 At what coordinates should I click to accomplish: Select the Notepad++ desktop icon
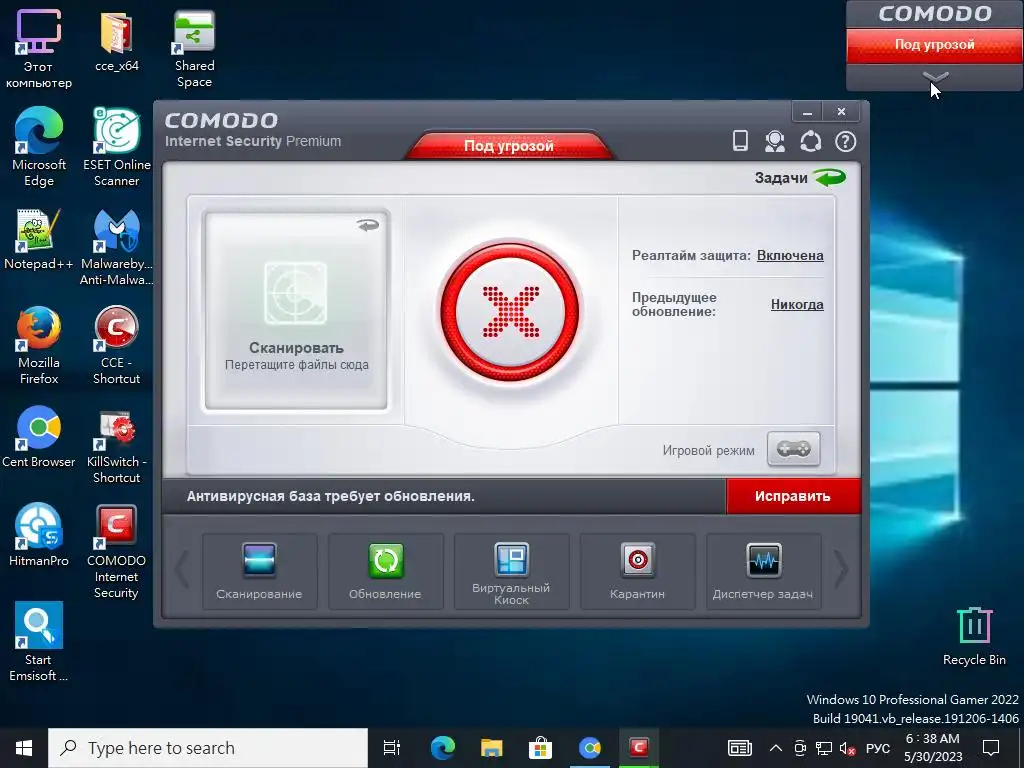click(39, 239)
